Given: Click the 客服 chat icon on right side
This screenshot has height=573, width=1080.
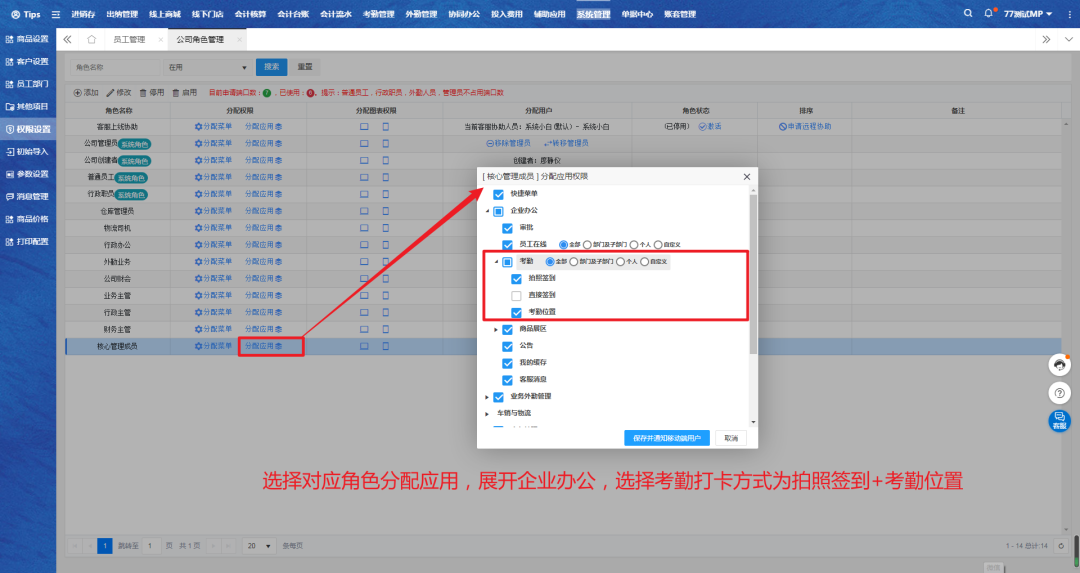Looking at the screenshot, I should 1058,421.
